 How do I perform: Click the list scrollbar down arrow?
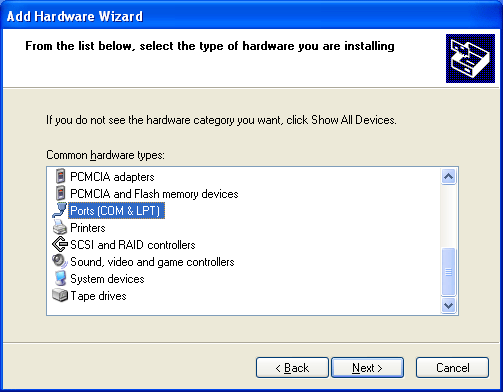(x=448, y=305)
